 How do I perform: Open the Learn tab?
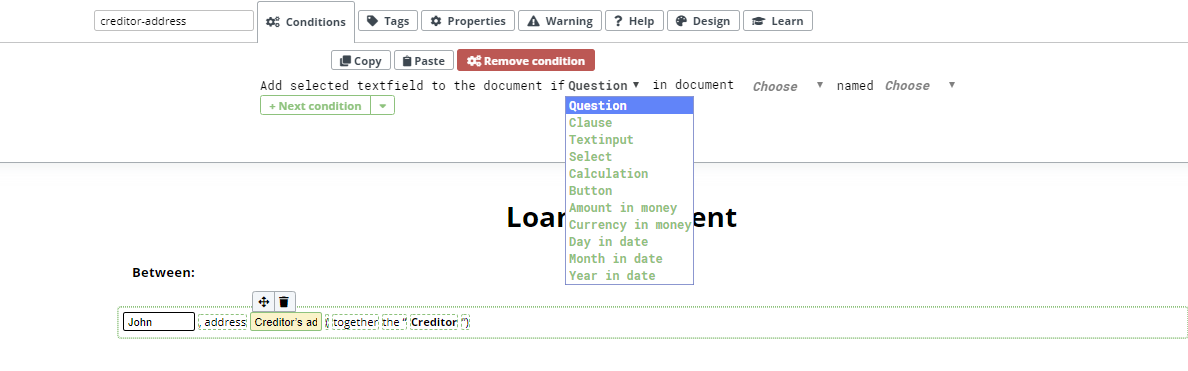(777, 20)
